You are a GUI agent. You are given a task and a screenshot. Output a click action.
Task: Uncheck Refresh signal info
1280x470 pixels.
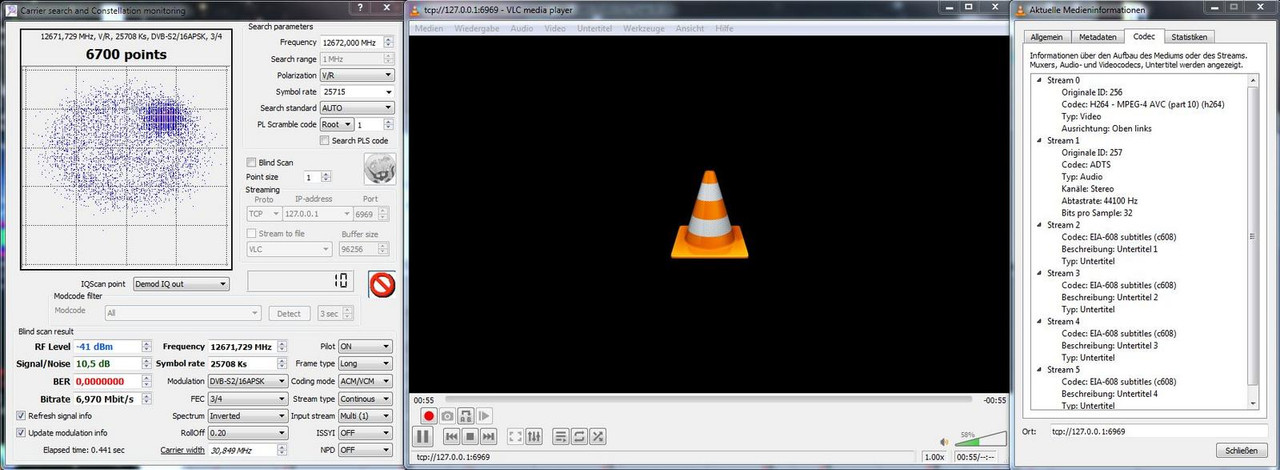click(x=21, y=416)
